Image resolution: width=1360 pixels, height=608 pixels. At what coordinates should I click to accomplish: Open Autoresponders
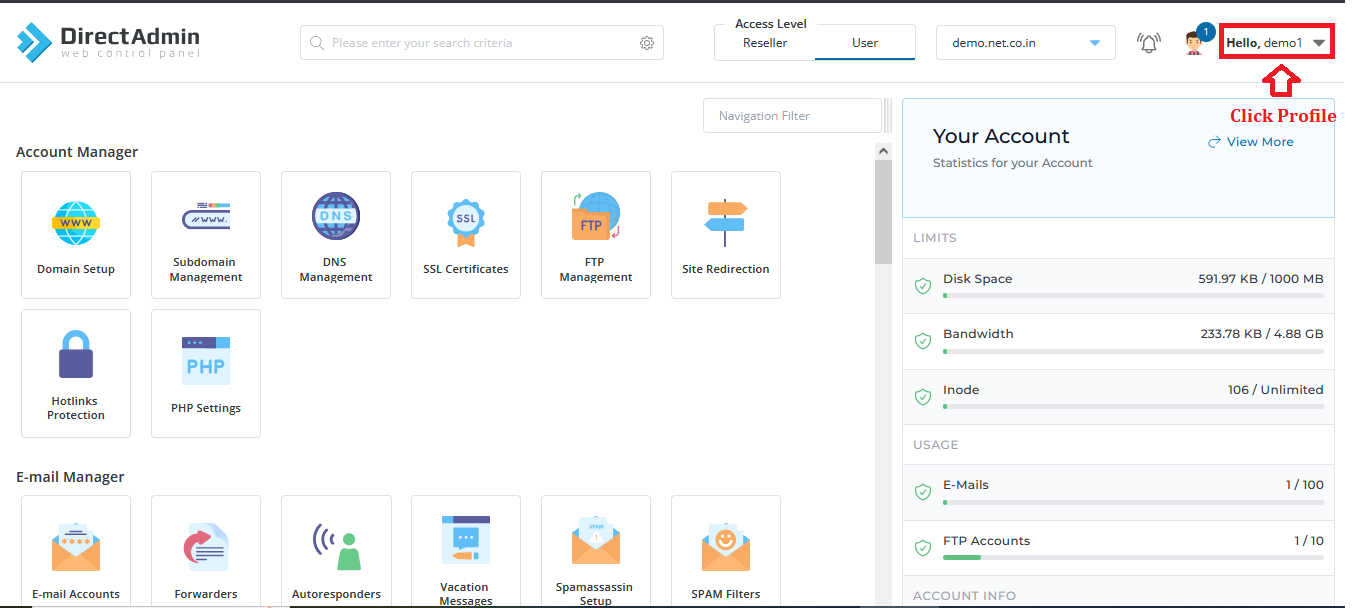(336, 551)
